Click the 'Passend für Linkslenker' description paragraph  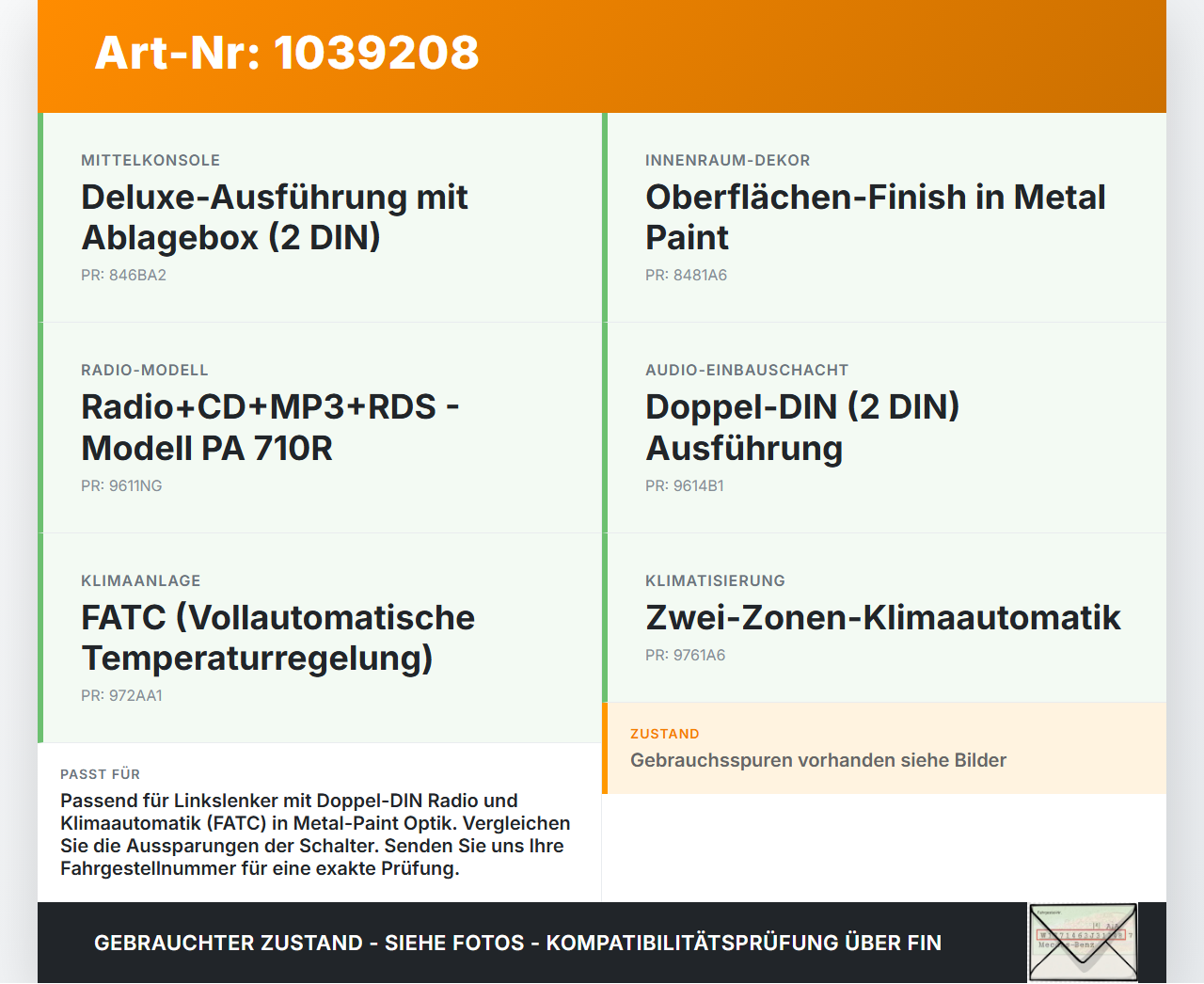coord(315,834)
